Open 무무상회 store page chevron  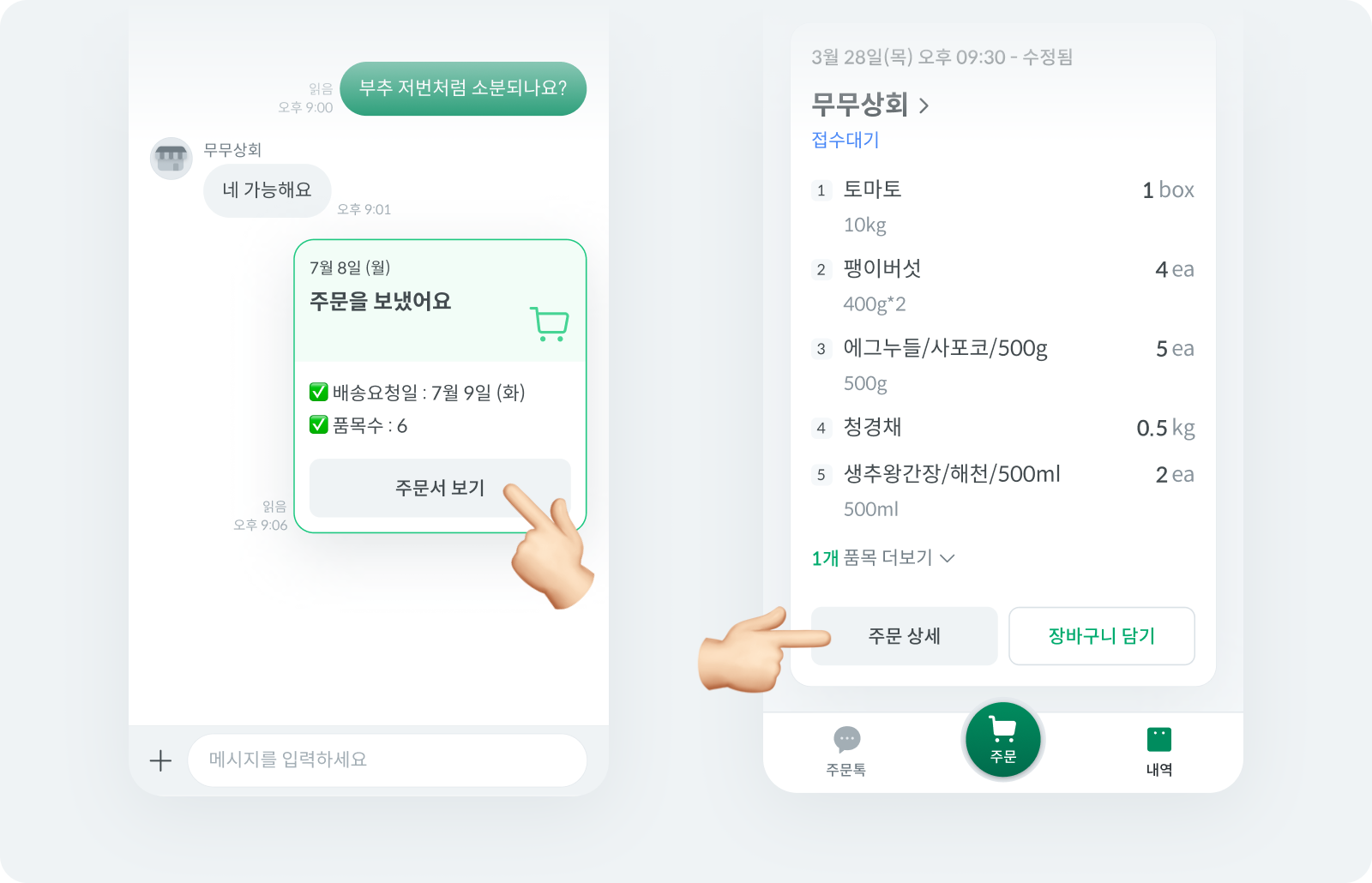pos(924,105)
